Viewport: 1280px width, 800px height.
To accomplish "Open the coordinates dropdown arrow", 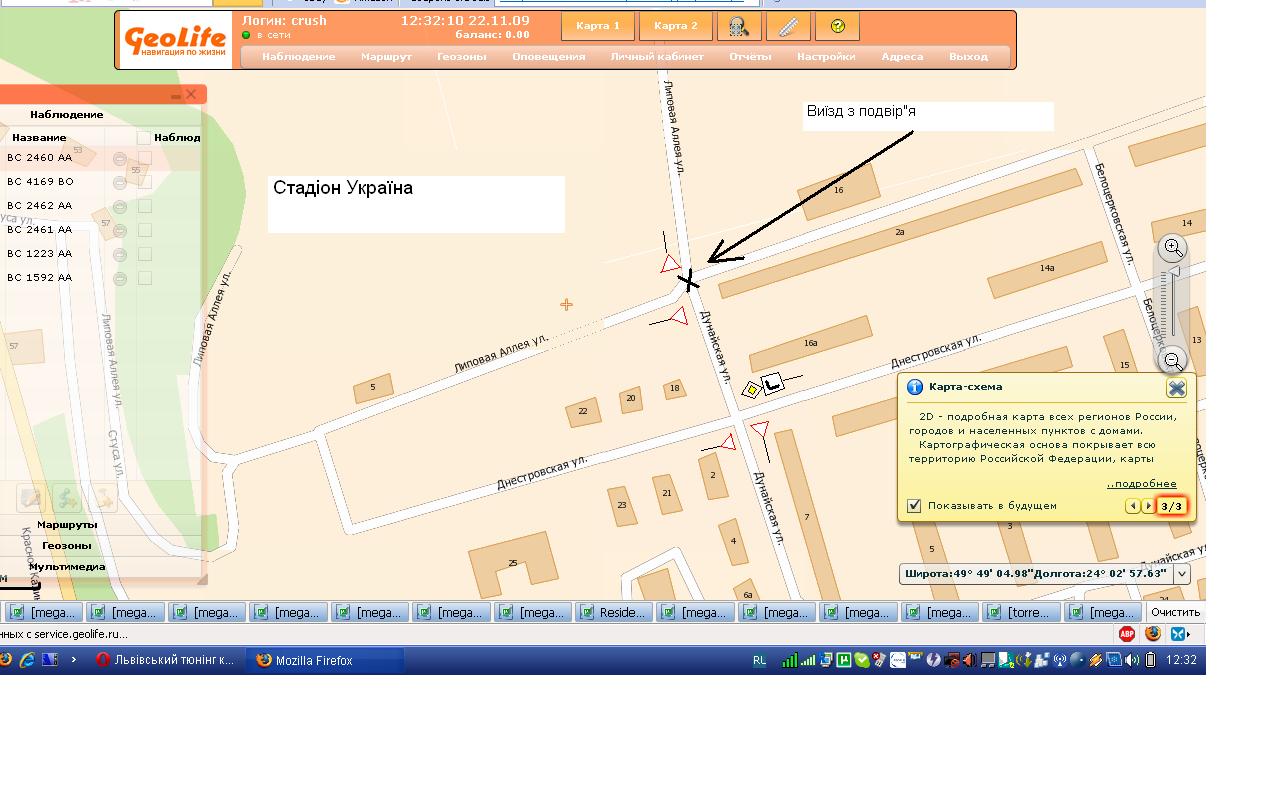I will coord(1181,574).
